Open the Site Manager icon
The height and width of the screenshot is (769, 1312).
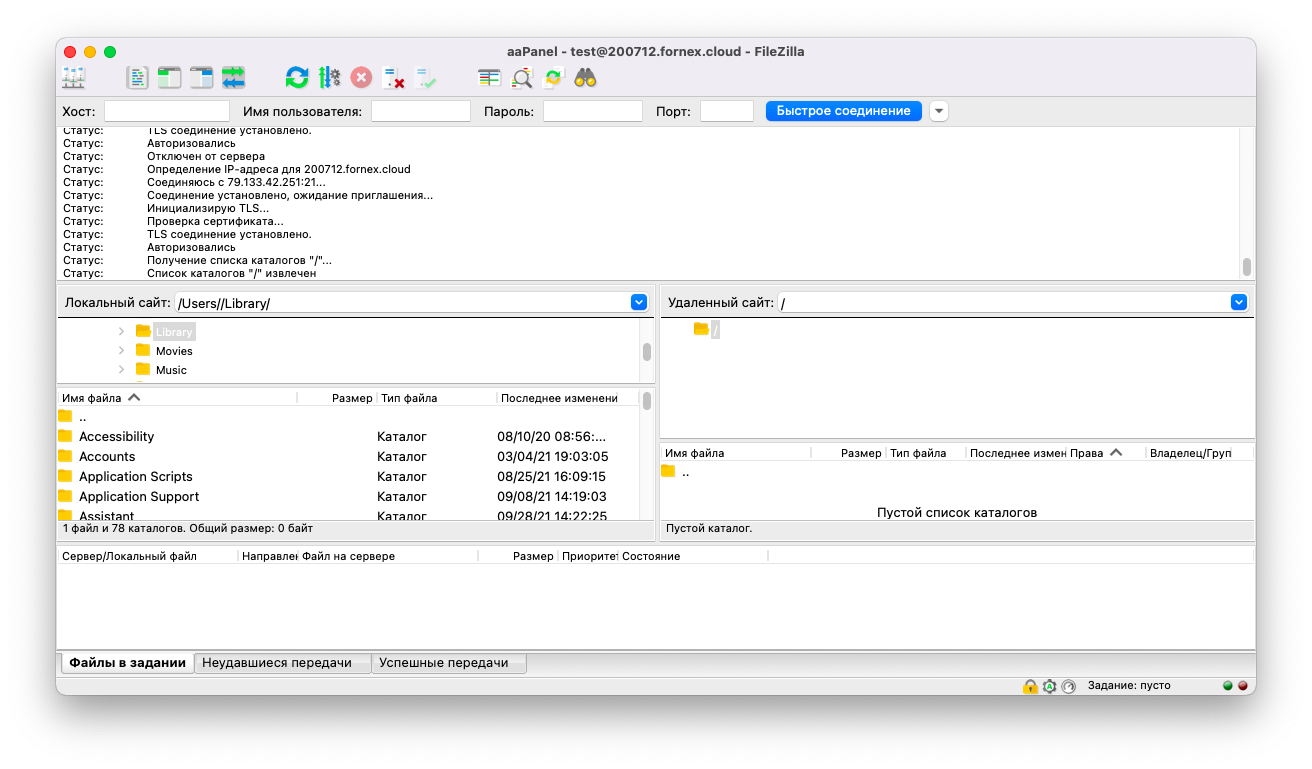point(74,77)
